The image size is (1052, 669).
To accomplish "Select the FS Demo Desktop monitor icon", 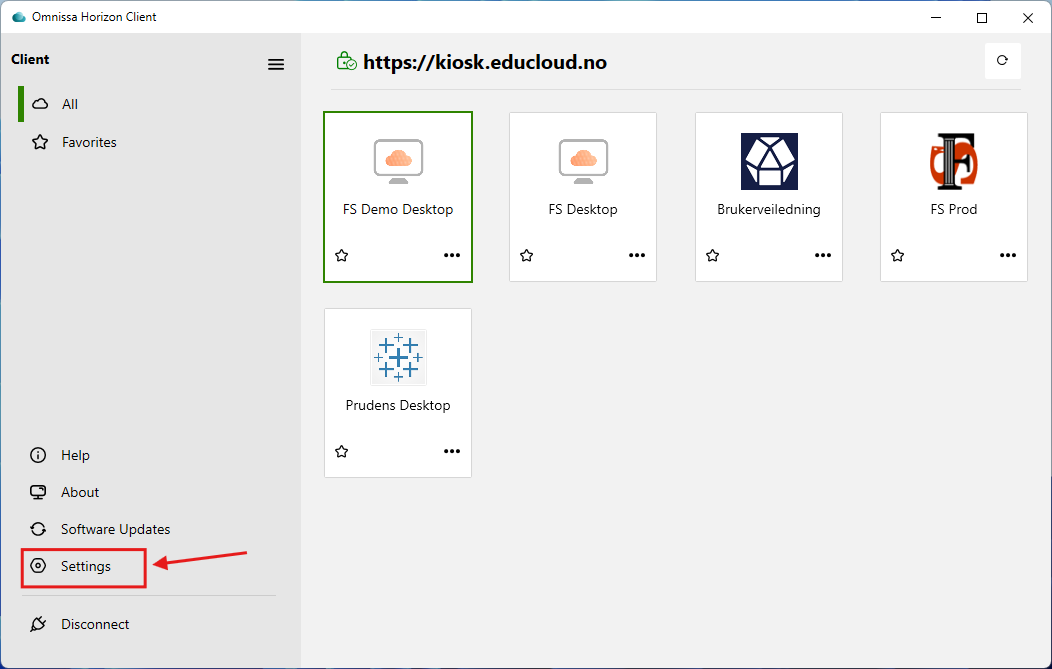I will pyautogui.click(x=399, y=161).
